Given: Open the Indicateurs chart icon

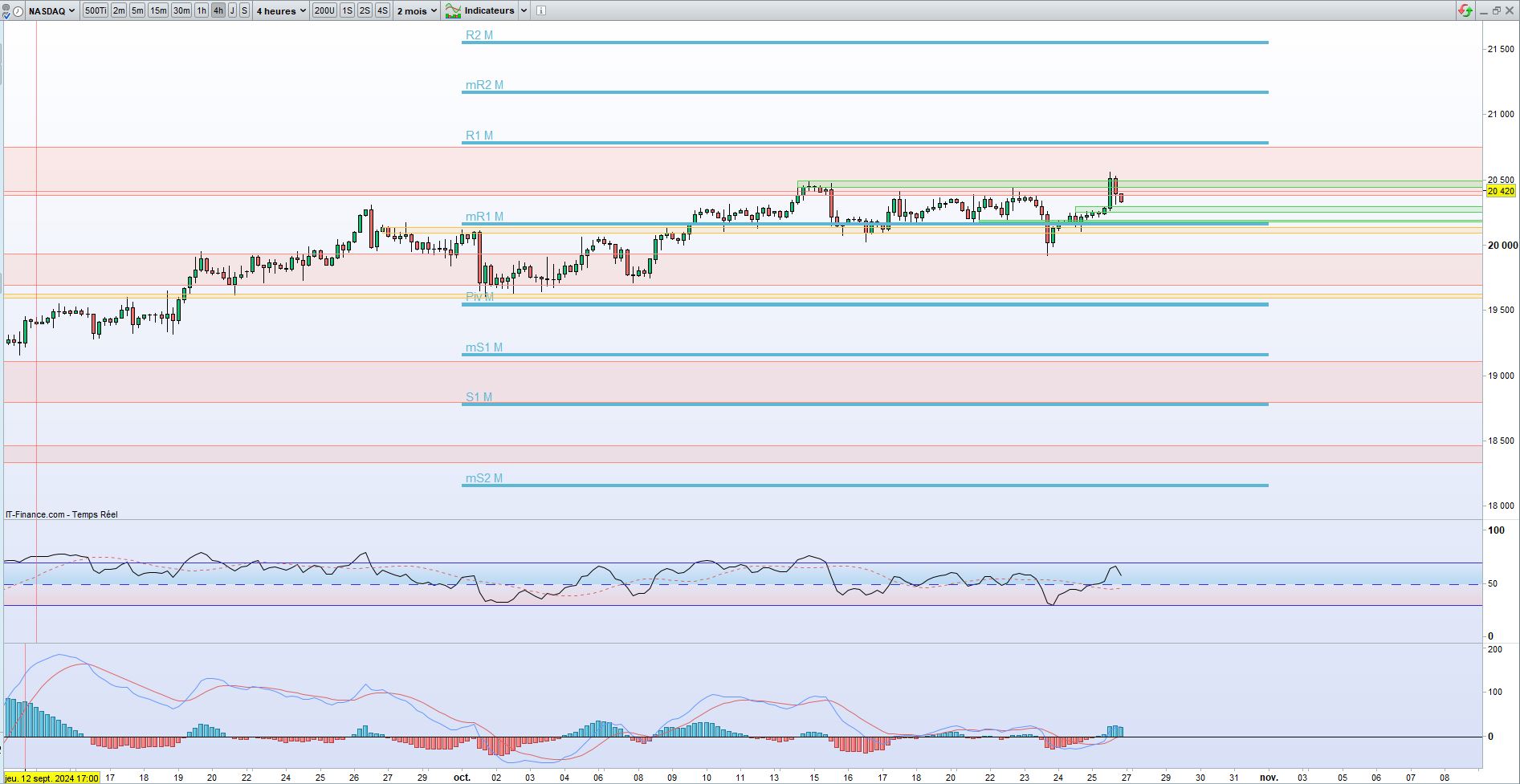Looking at the screenshot, I should click(454, 10).
